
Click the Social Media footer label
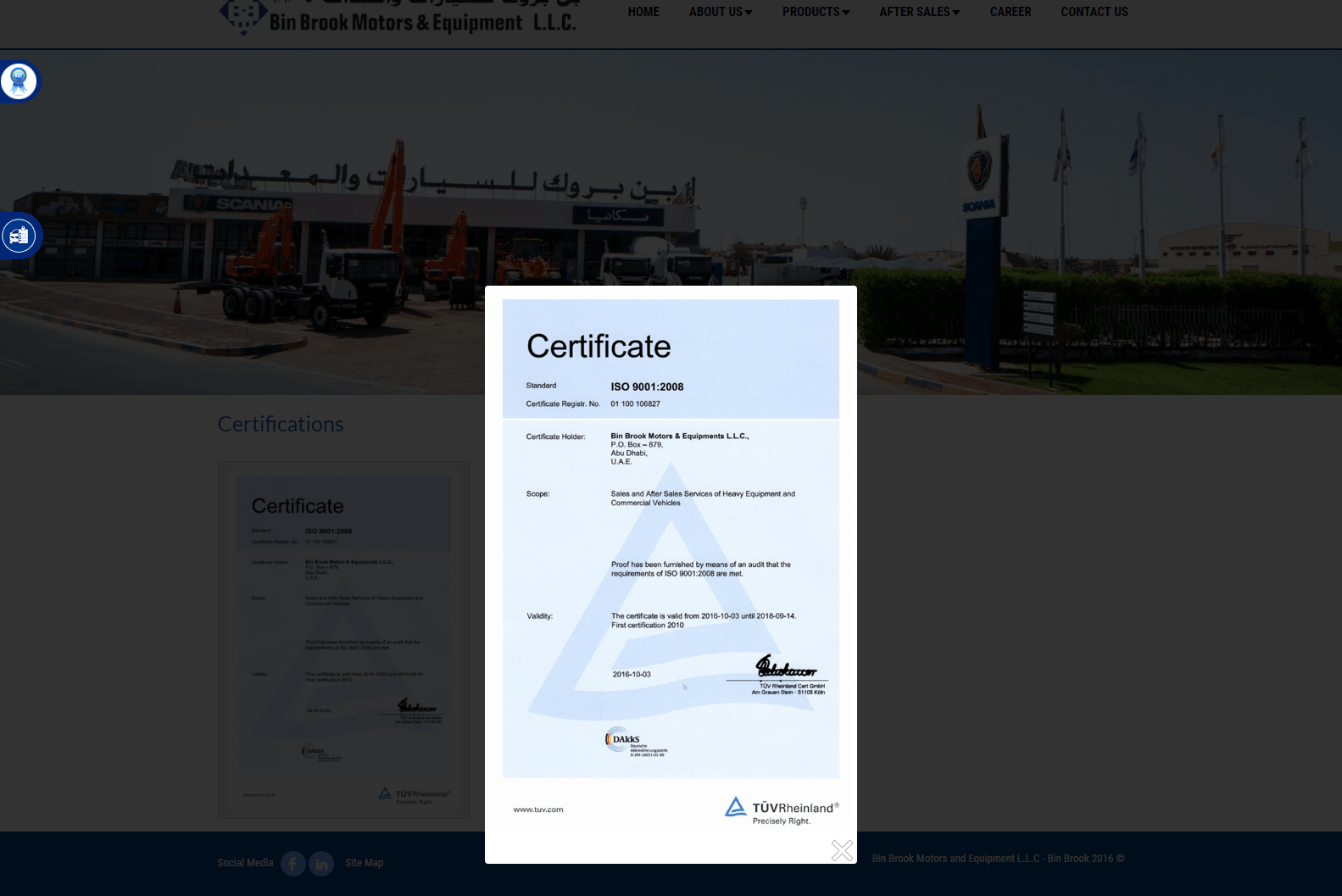click(245, 863)
